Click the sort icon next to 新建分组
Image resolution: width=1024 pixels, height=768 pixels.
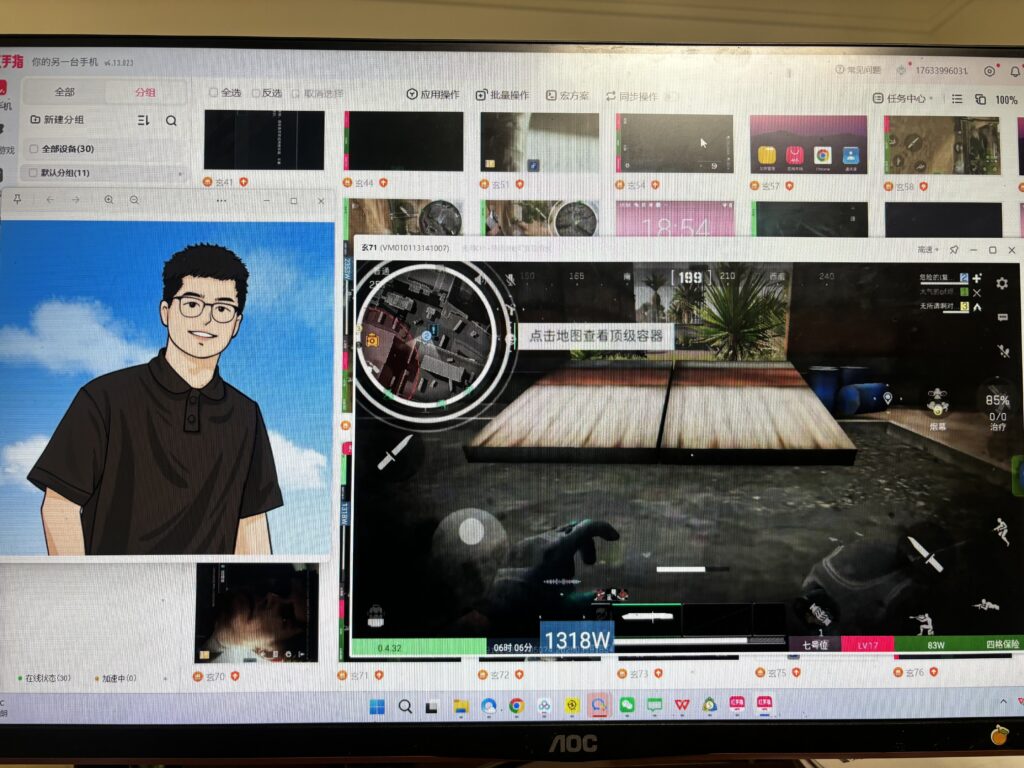(143, 120)
